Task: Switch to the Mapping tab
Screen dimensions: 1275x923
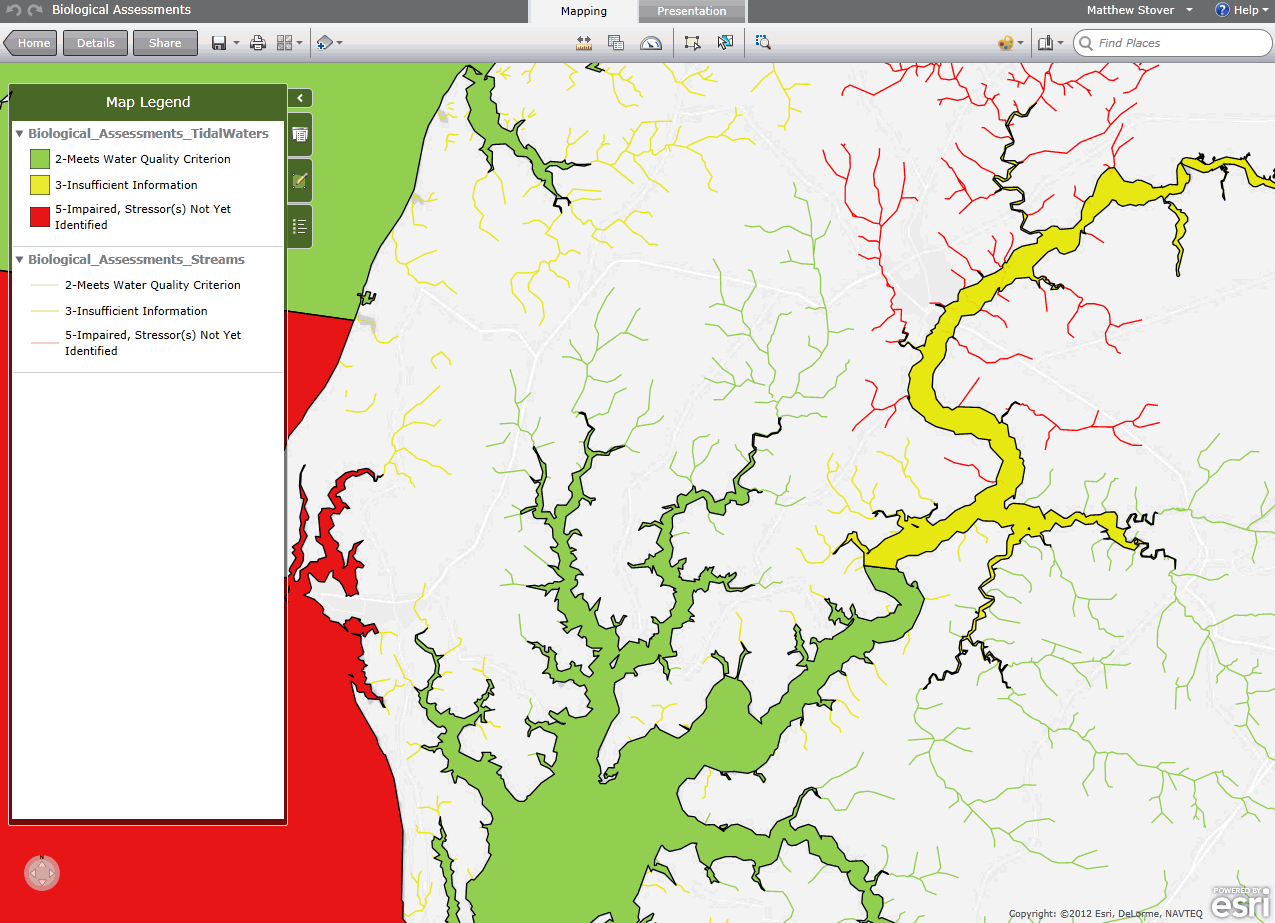Action: tap(583, 11)
